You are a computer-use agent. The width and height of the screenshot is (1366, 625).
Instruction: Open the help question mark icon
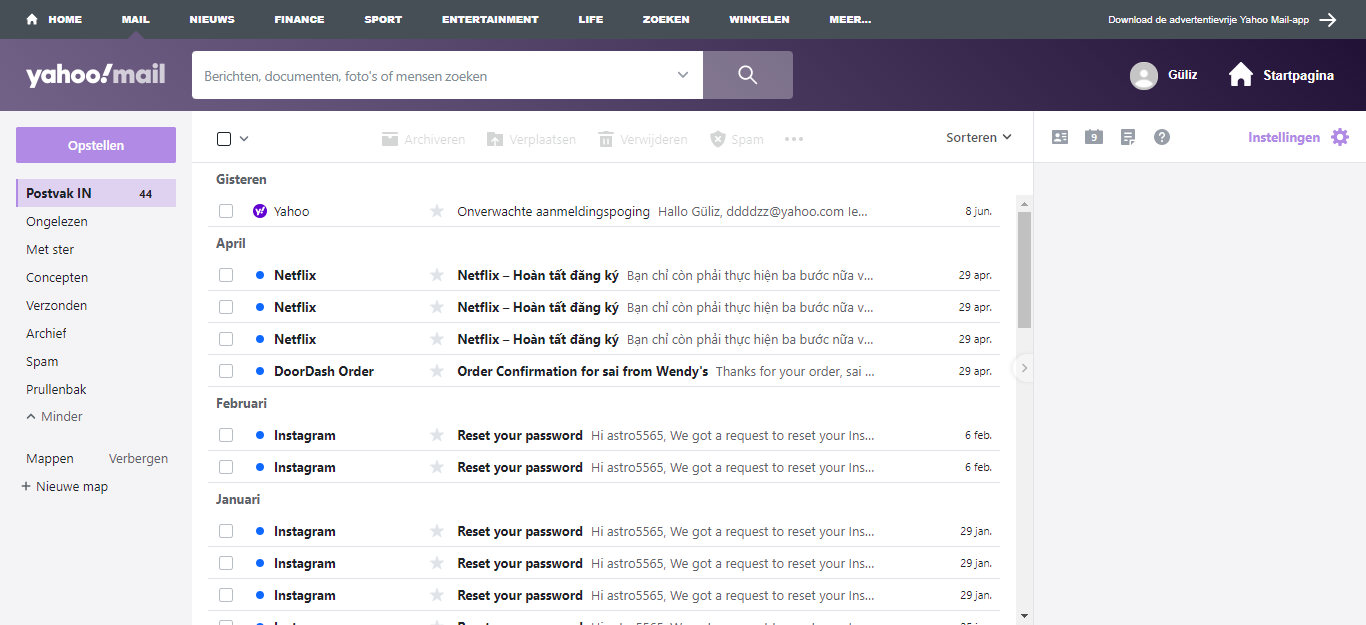(x=1162, y=137)
